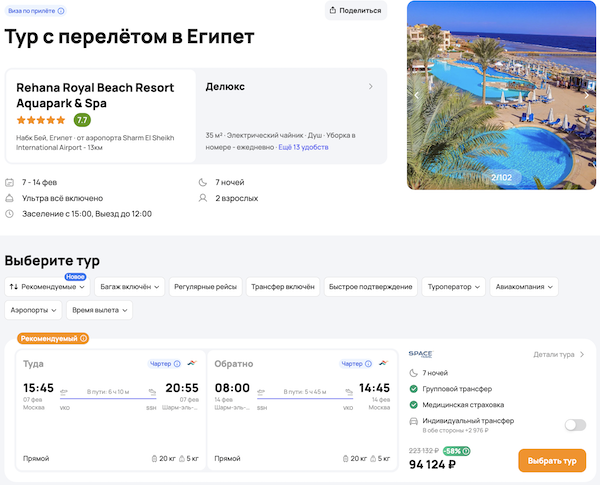Click the info icon beside 'Виза по прилёте'
600x485 pixels.
(61, 11)
